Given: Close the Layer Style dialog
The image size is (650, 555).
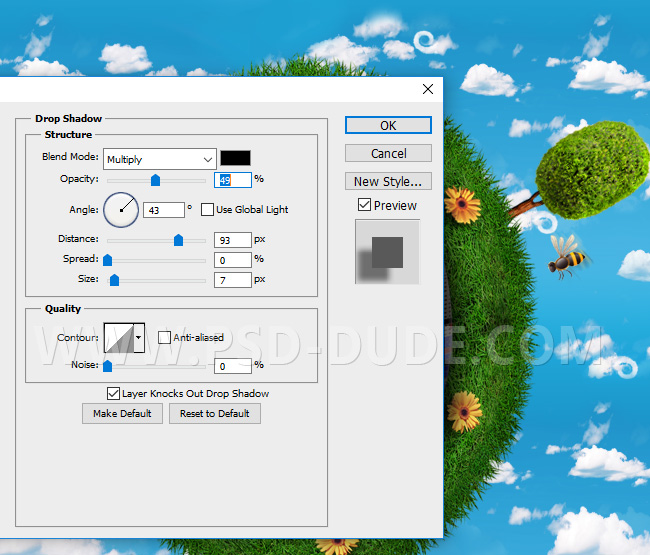Looking at the screenshot, I should 428,89.
